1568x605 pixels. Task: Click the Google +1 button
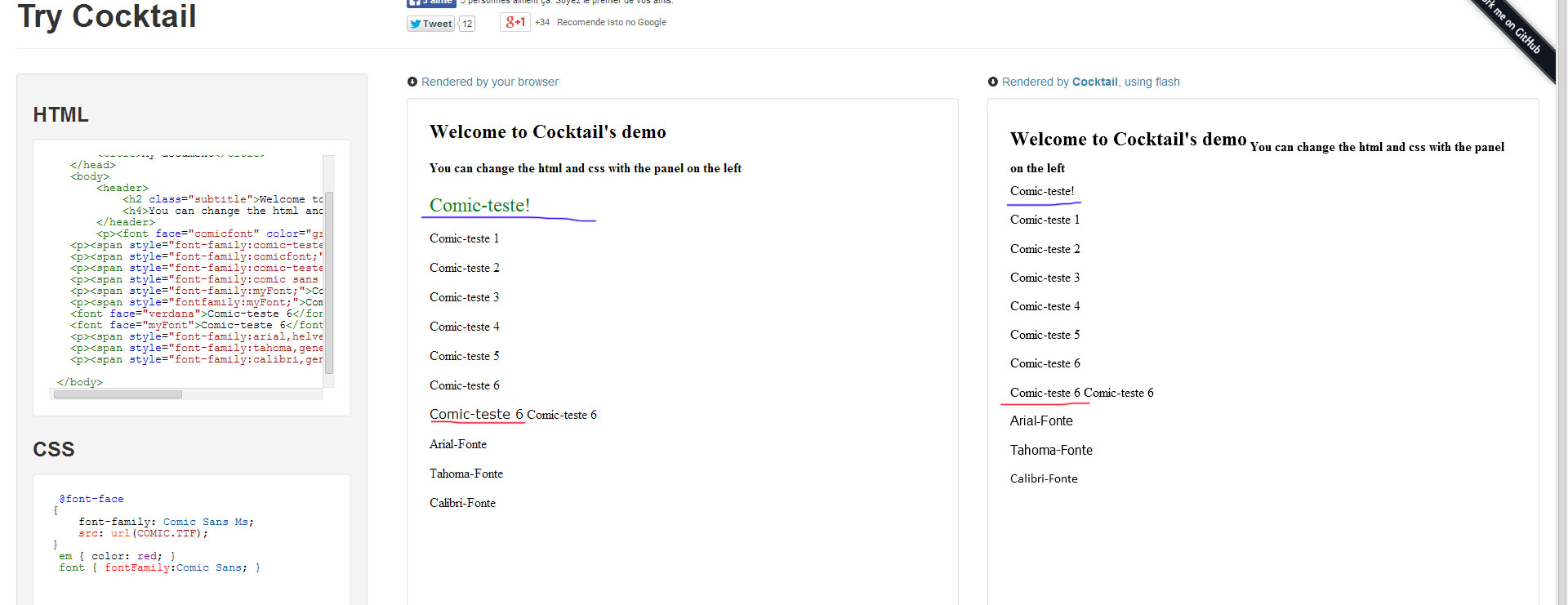[514, 22]
